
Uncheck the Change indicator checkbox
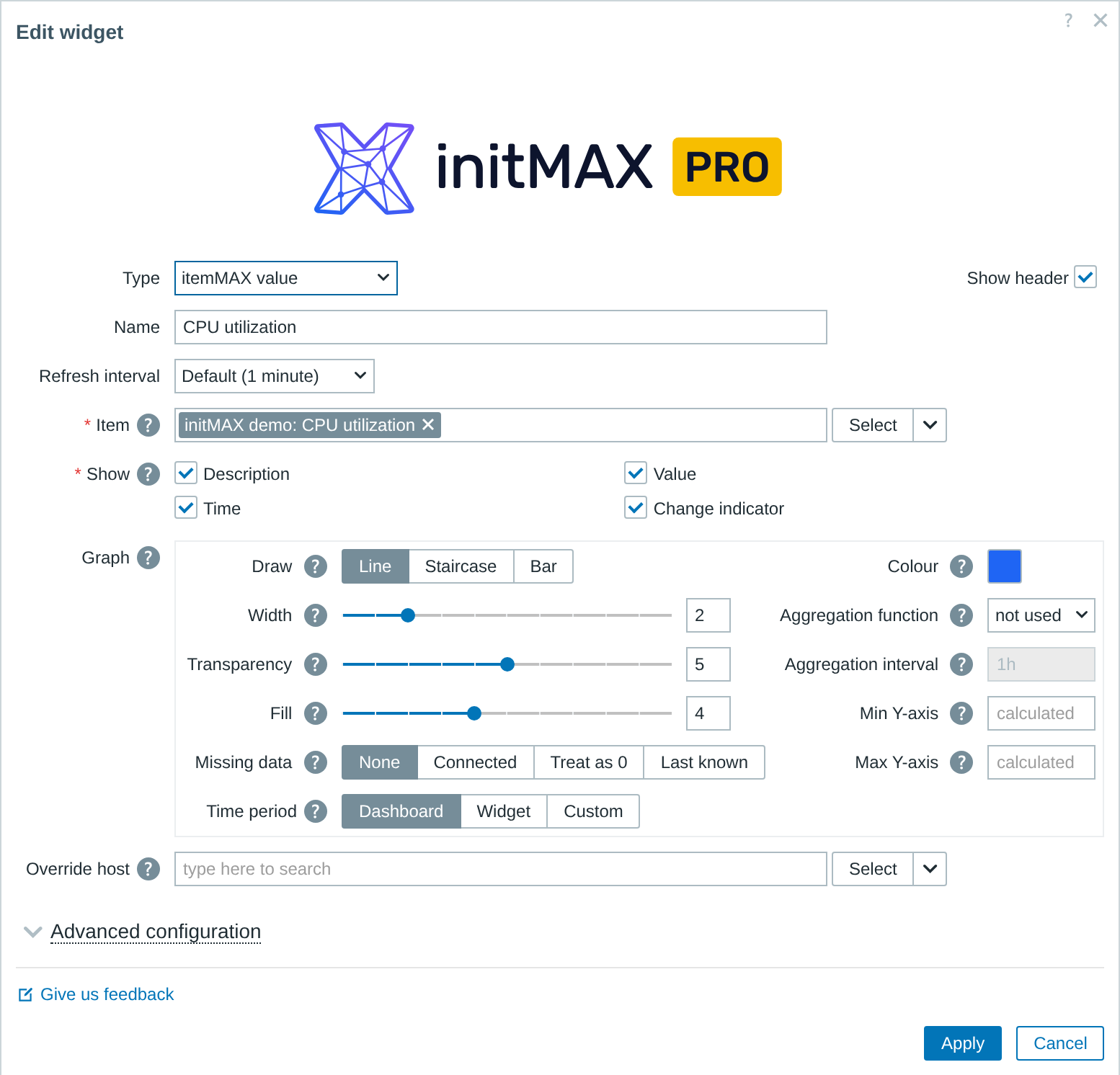click(x=636, y=508)
